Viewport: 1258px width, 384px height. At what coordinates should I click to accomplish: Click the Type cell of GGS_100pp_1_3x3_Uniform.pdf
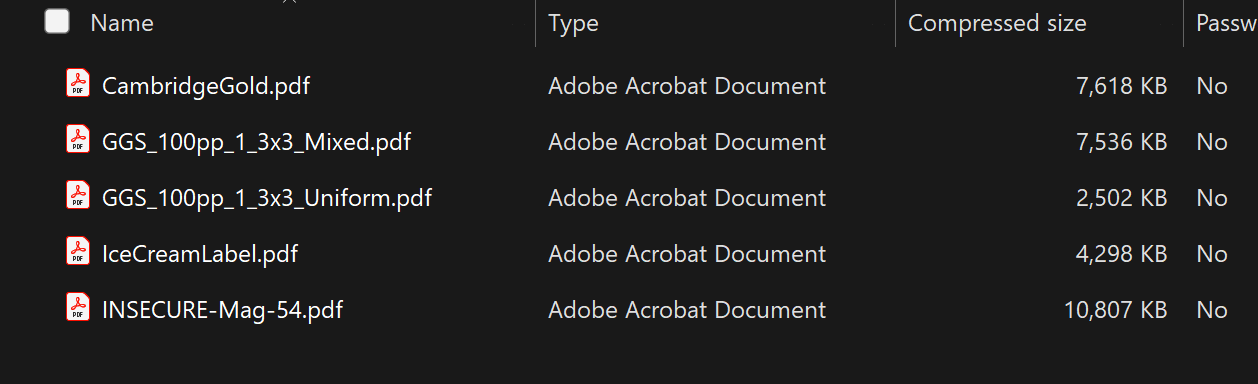(x=687, y=198)
